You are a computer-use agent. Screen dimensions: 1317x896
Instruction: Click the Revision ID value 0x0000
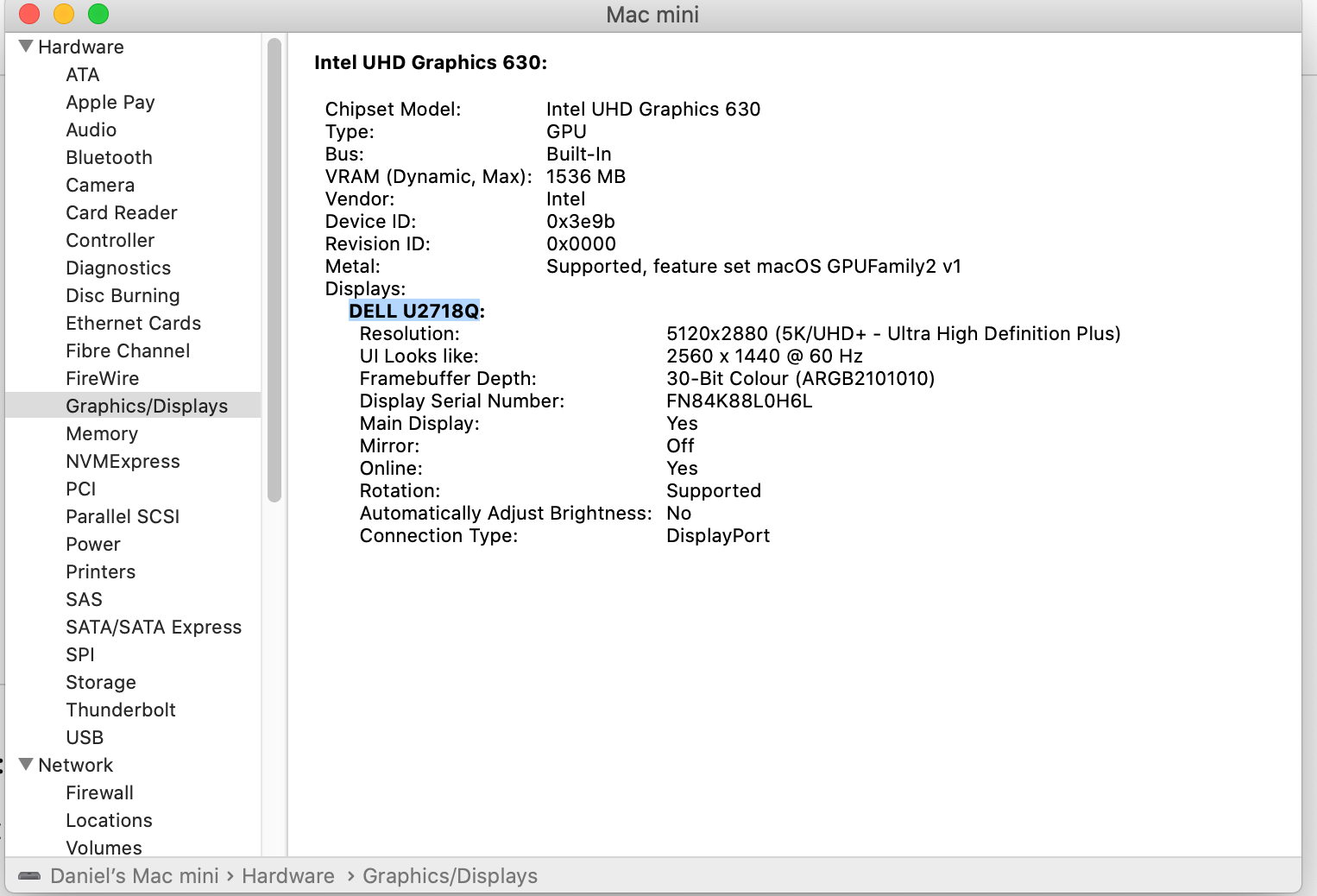582,243
